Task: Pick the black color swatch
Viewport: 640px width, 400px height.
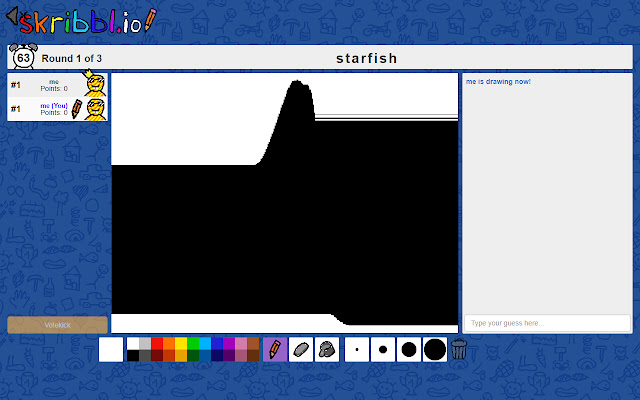Action: point(133,356)
